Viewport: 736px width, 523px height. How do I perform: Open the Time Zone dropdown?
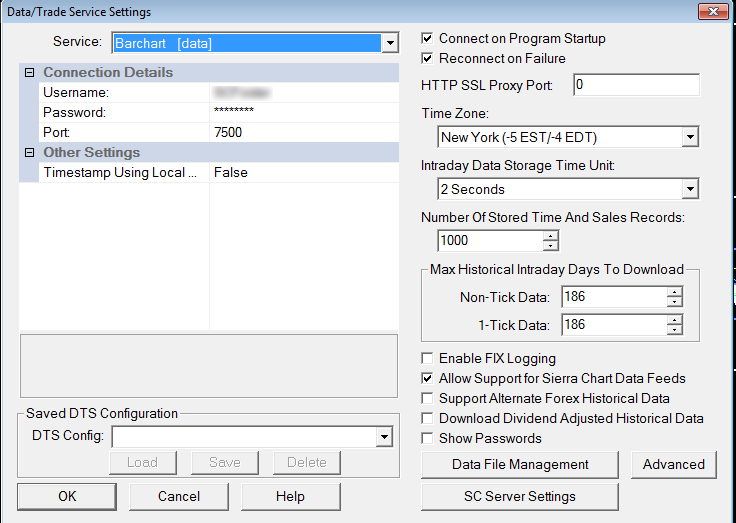pos(690,137)
